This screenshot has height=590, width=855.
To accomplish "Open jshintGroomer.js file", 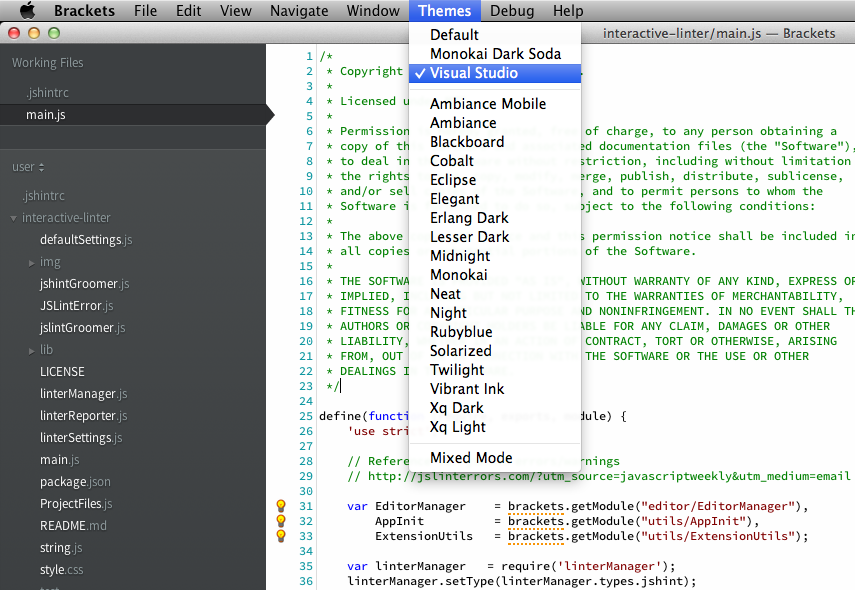I will 85,284.
